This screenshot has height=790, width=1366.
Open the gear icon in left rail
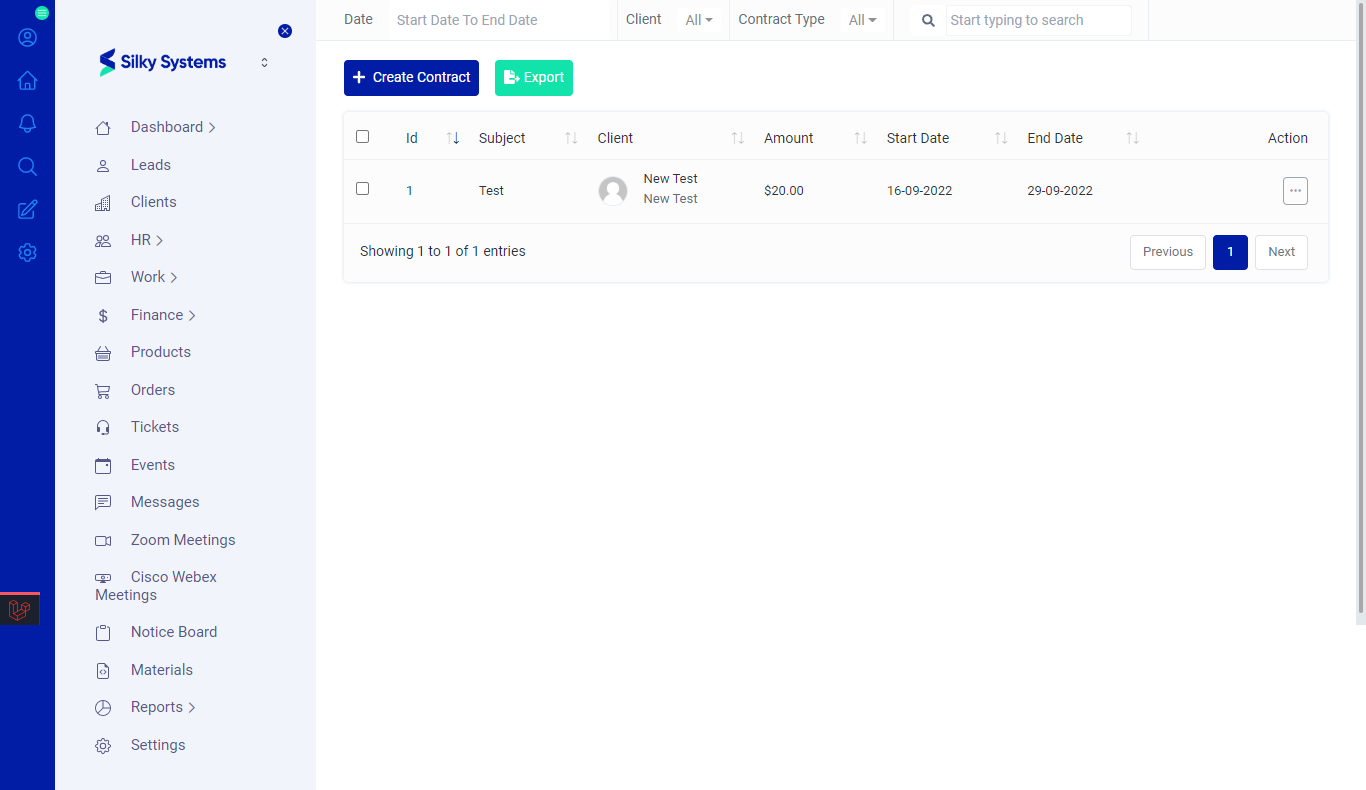click(27, 253)
